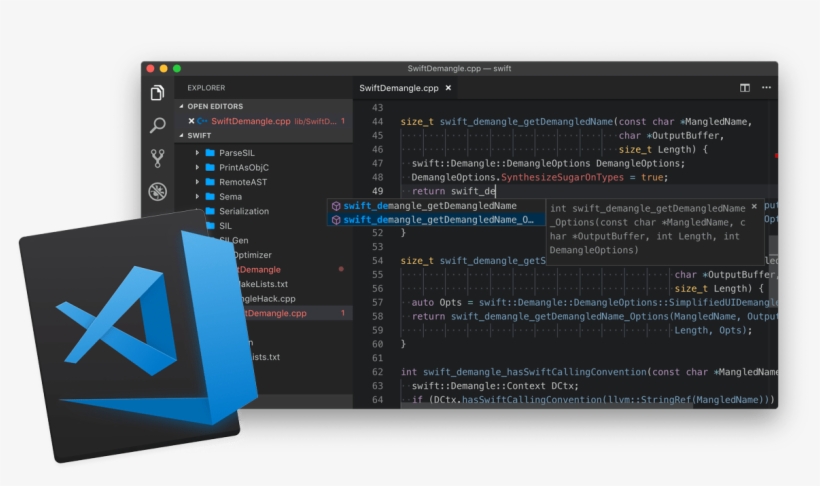Expand the PrintAsObjC folder arrow
Image resolution: width=820 pixels, height=486 pixels.
[197, 167]
